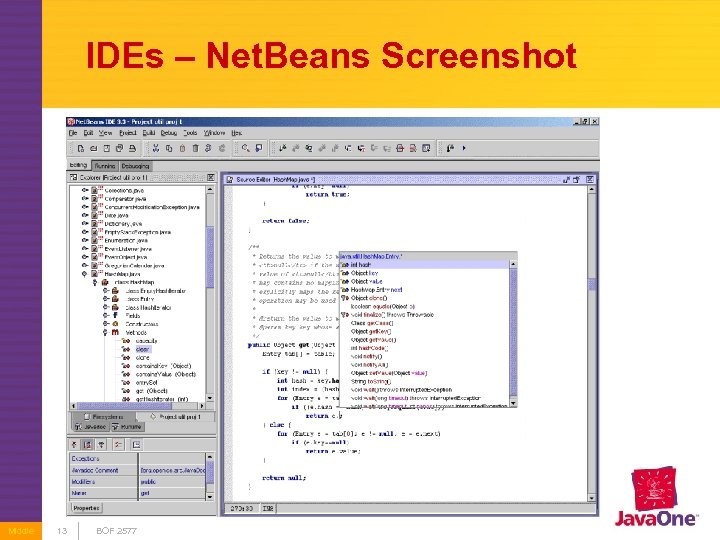Select the Filesystems tab in Explorer
This screenshot has width=720, height=540.
tap(104, 417)
